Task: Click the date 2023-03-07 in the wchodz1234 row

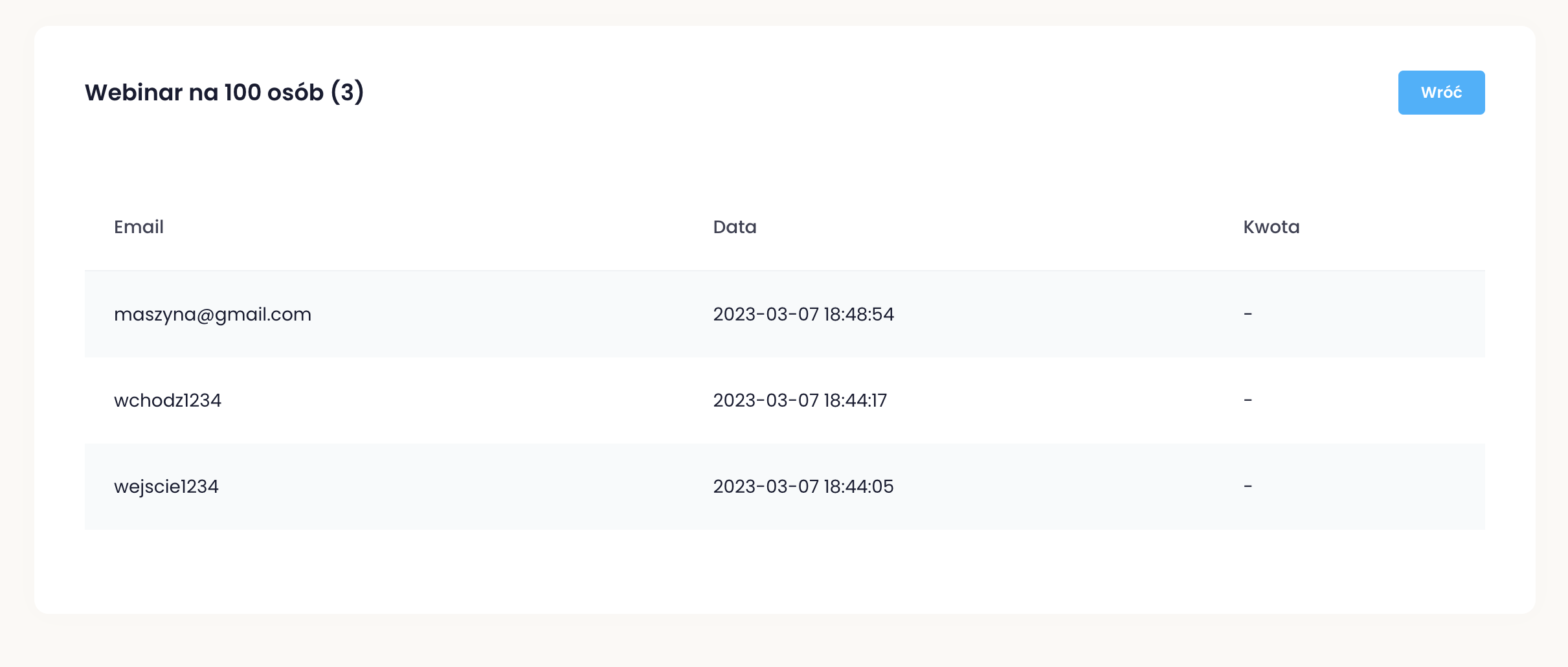Action: click(766, 401)
